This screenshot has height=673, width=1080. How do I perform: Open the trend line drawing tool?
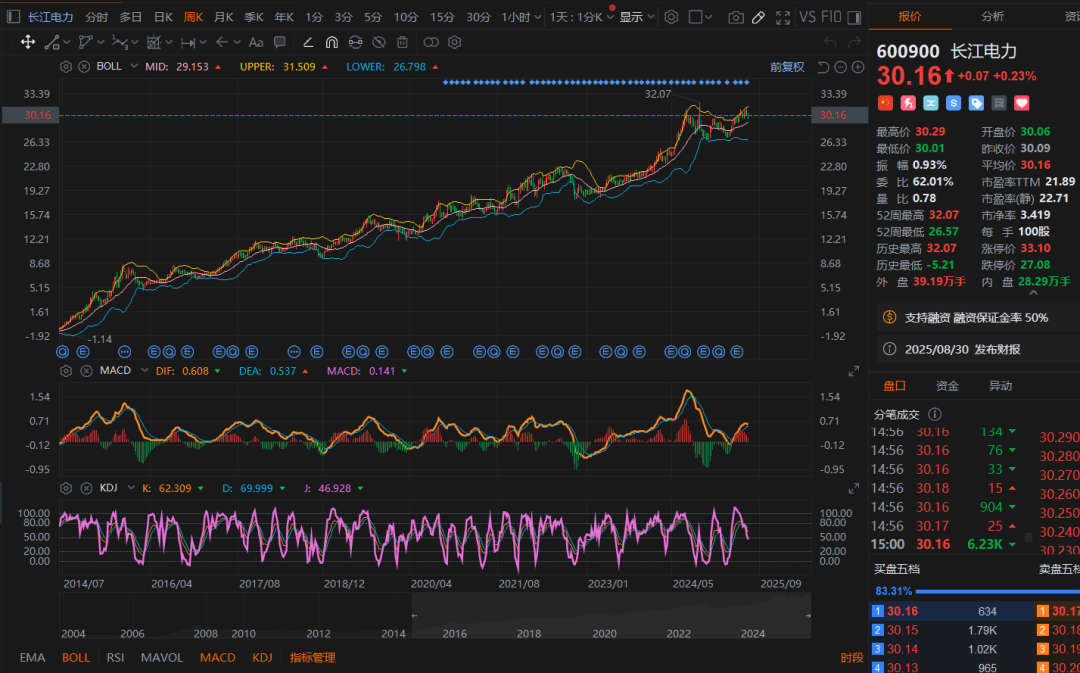52,43
